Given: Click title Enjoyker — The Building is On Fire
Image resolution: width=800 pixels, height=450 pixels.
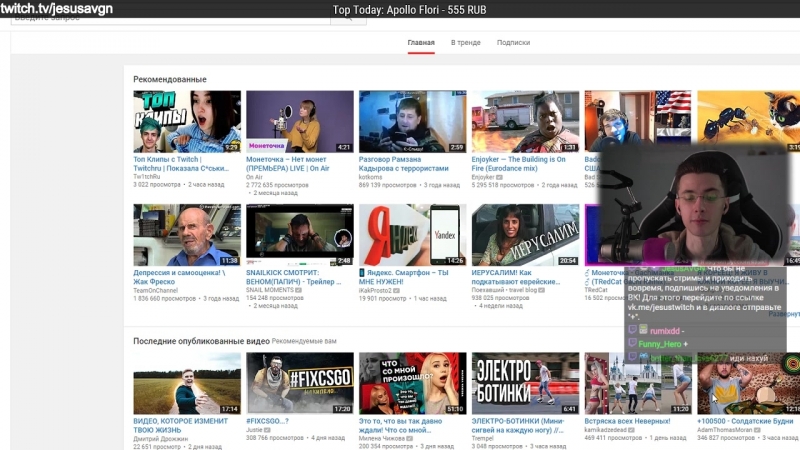Looking at the screenshot, I should click(518, 163).
